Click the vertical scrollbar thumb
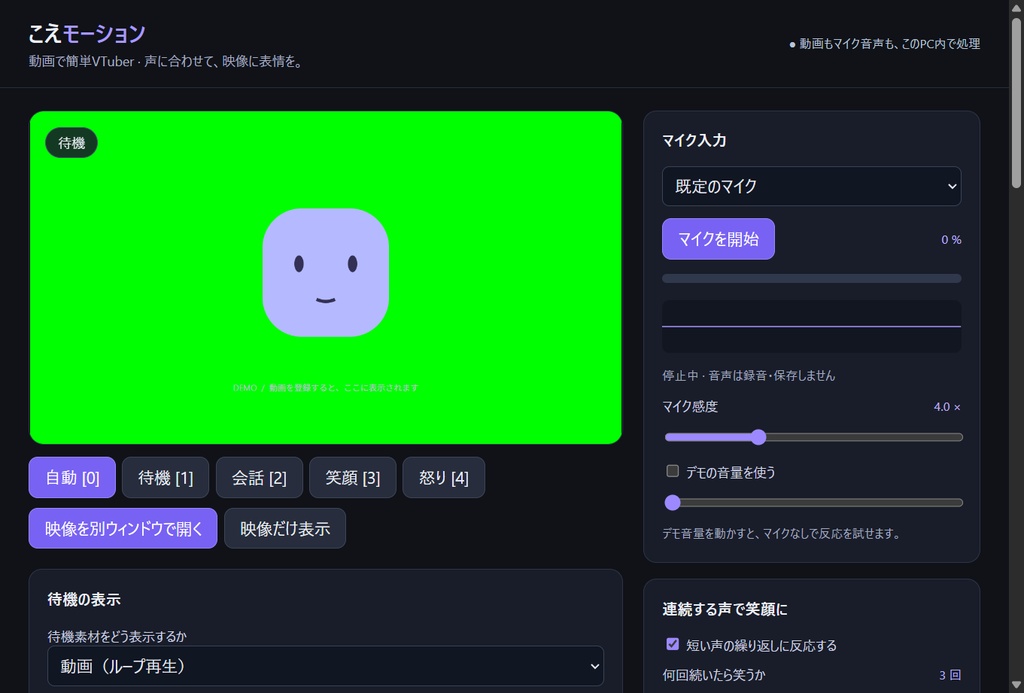The image size is (1024, 693). tap(1016, 105)
